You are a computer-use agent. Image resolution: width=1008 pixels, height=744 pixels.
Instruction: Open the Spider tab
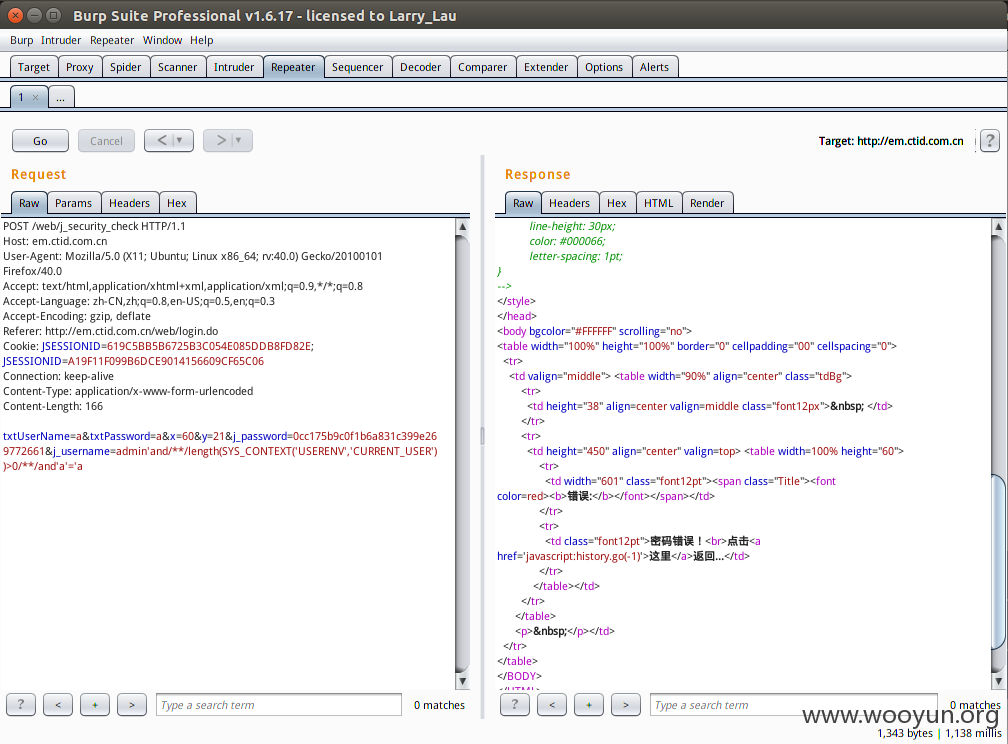(125, 67)
